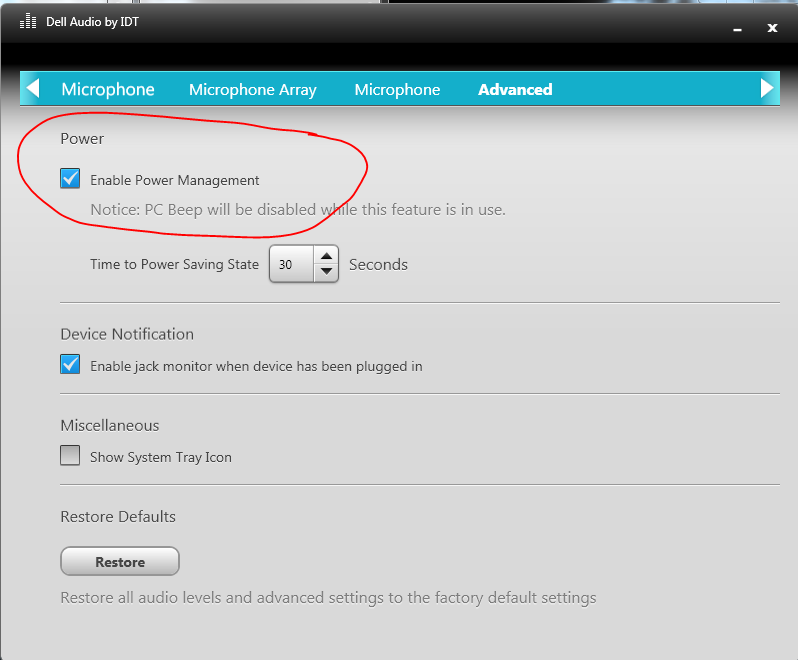
Task: Increase Time to Power Saving State value
Action: tap(327, 255)
